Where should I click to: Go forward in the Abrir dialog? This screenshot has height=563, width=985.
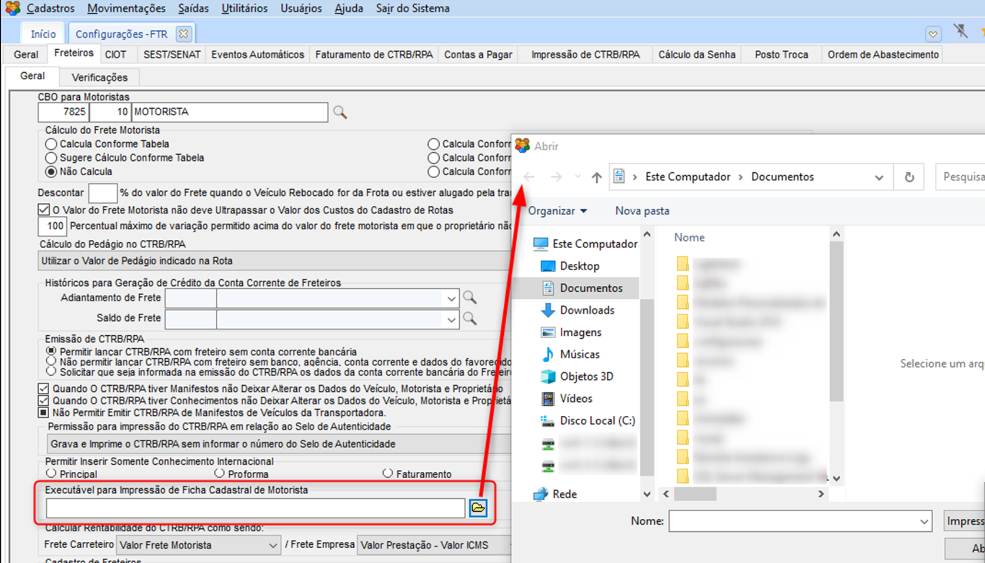click(x=556, y=177)
